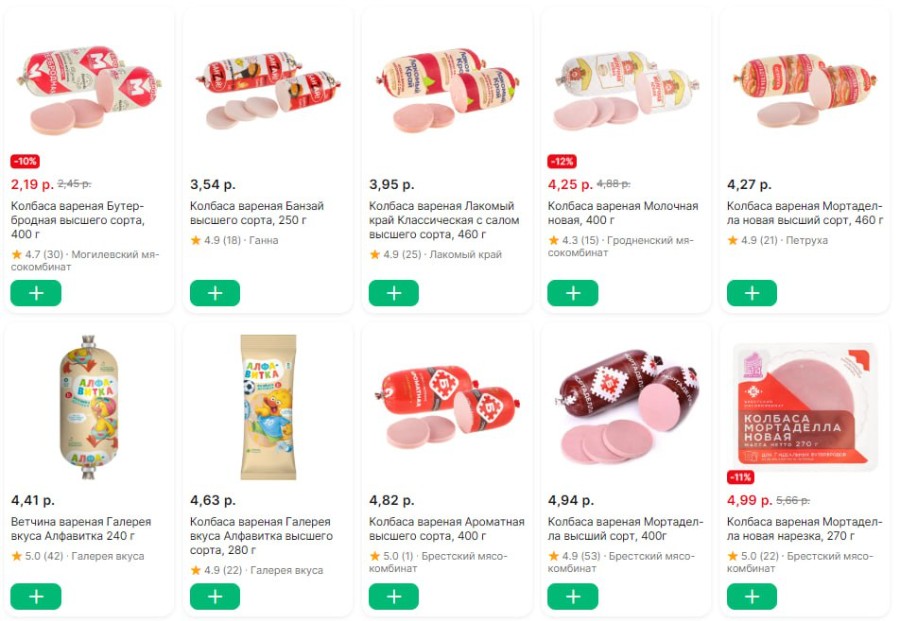
Task: View Мортаделла новая нарезка package image
Action: coord(804,406)
